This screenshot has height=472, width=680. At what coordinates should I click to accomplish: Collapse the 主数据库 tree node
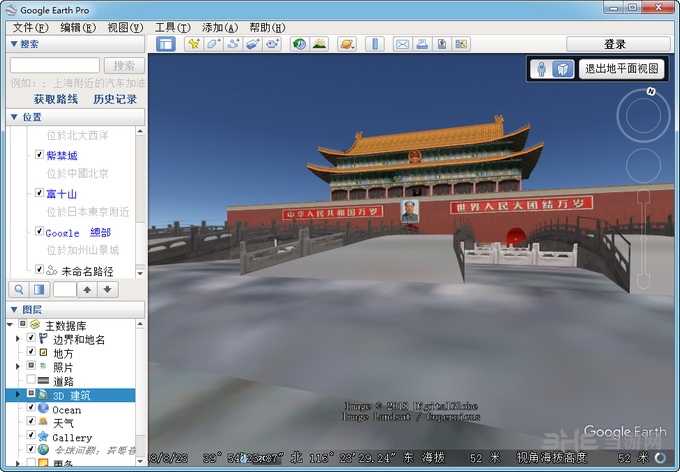tap(10, 324)
